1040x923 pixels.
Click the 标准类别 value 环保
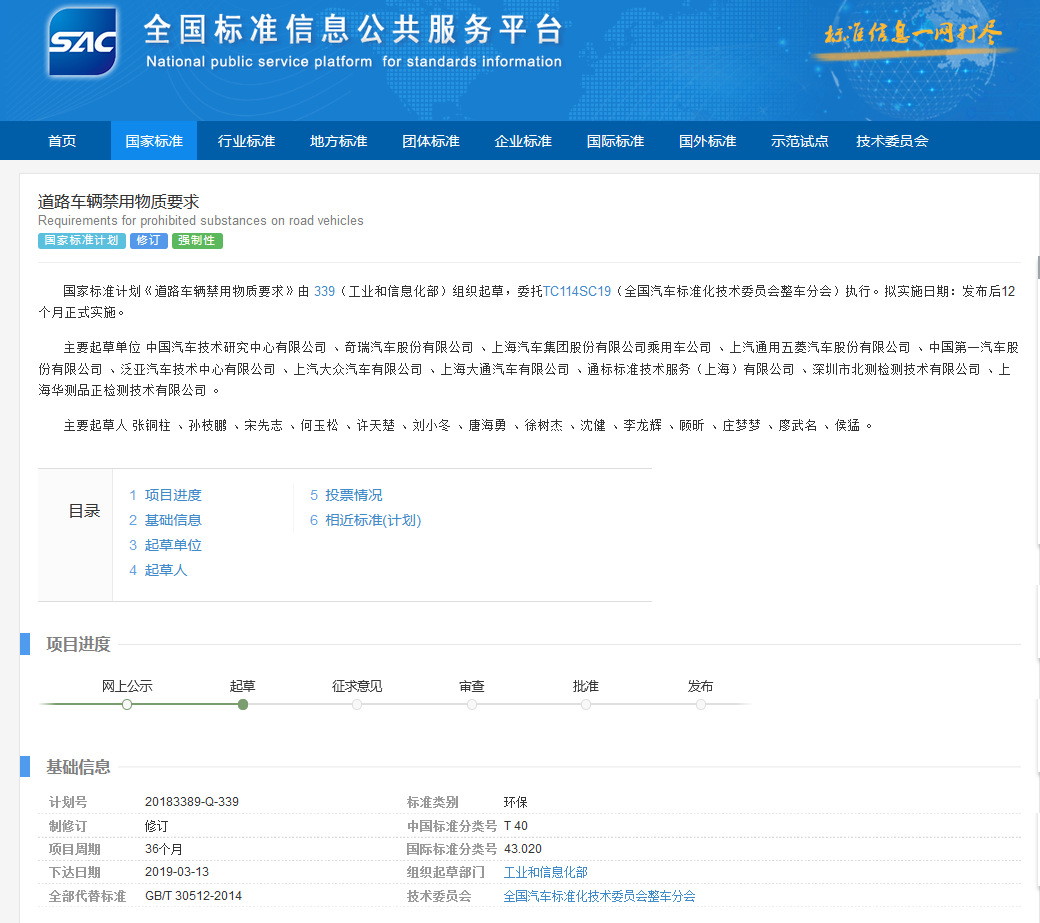[x=515, y=802]
